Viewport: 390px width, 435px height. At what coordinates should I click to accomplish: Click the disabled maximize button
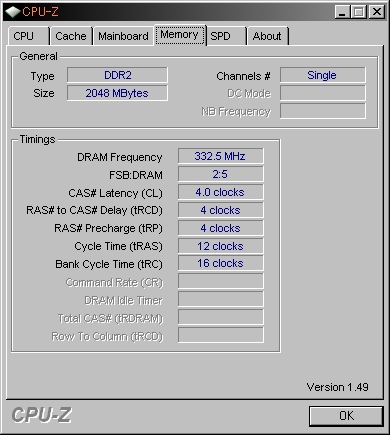pos(359,12)
